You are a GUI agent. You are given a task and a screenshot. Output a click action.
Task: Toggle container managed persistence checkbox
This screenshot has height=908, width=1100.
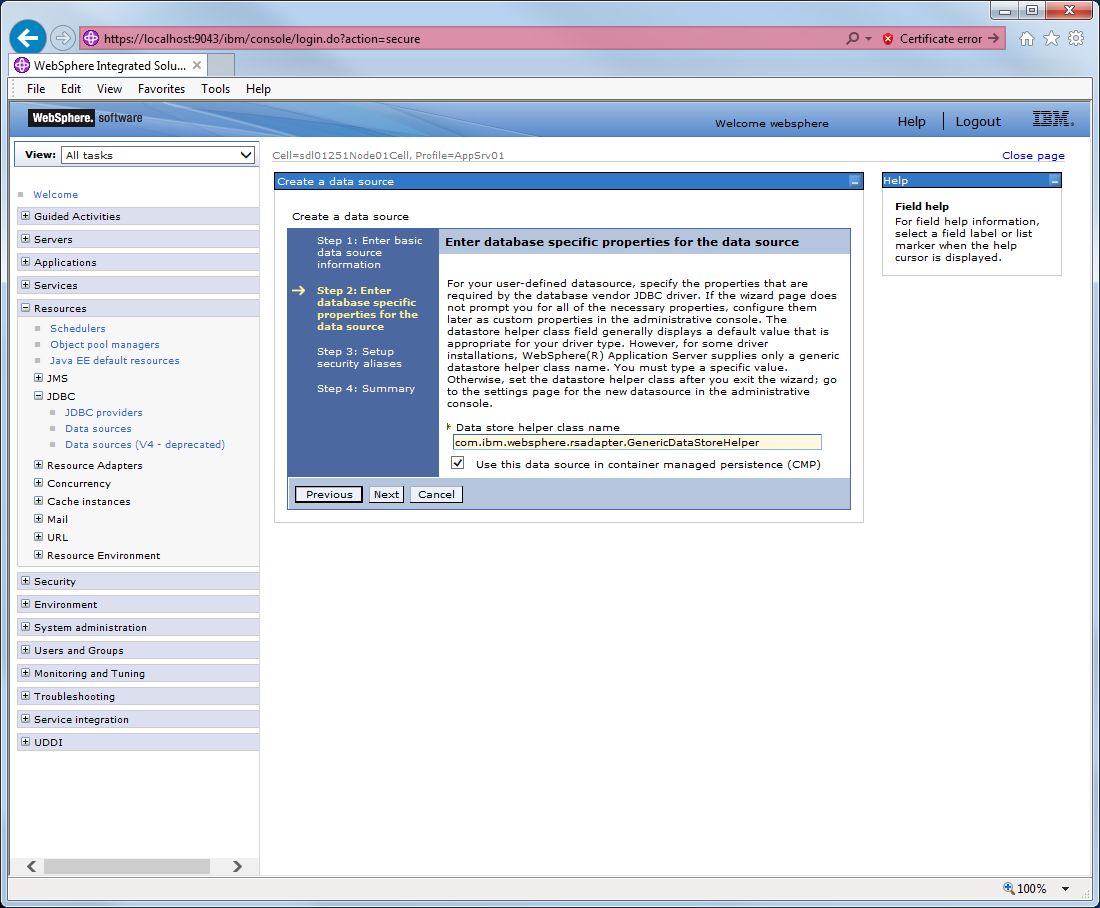[x=457, y=463]
